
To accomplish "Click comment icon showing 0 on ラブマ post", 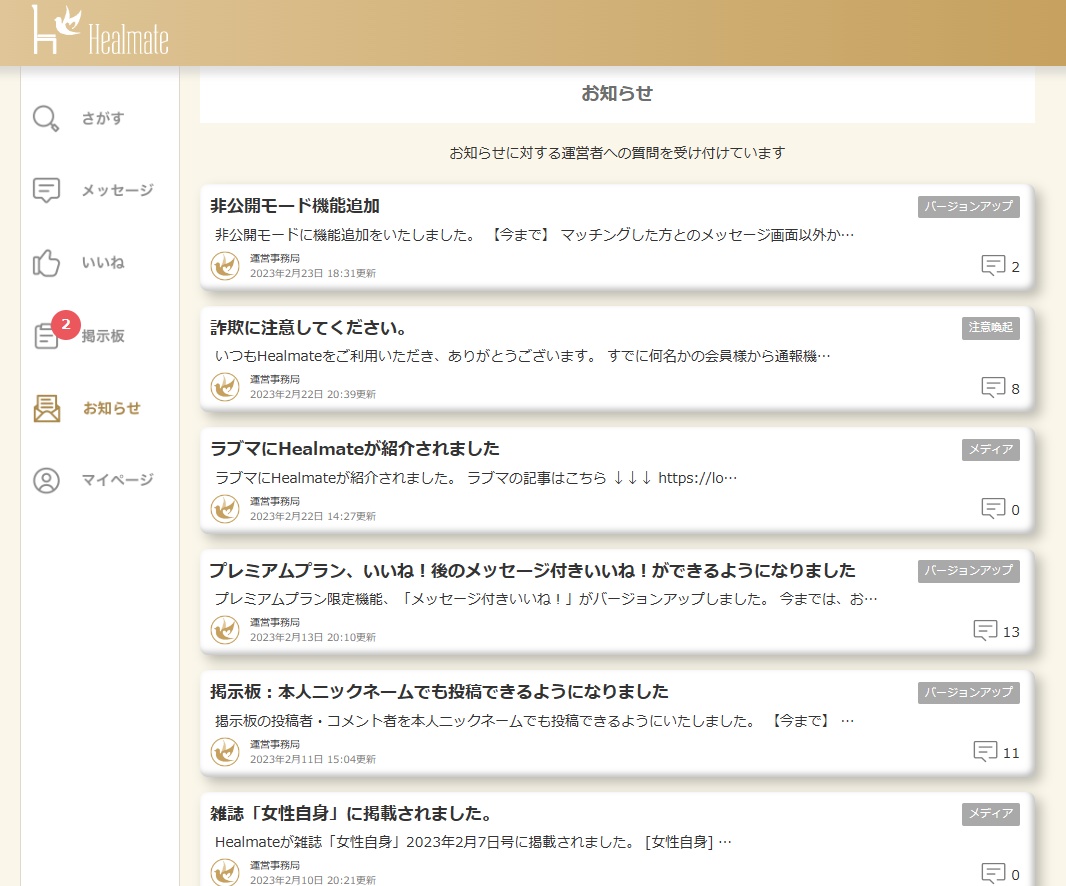I will pyautogui.click(x=992, y=508).
